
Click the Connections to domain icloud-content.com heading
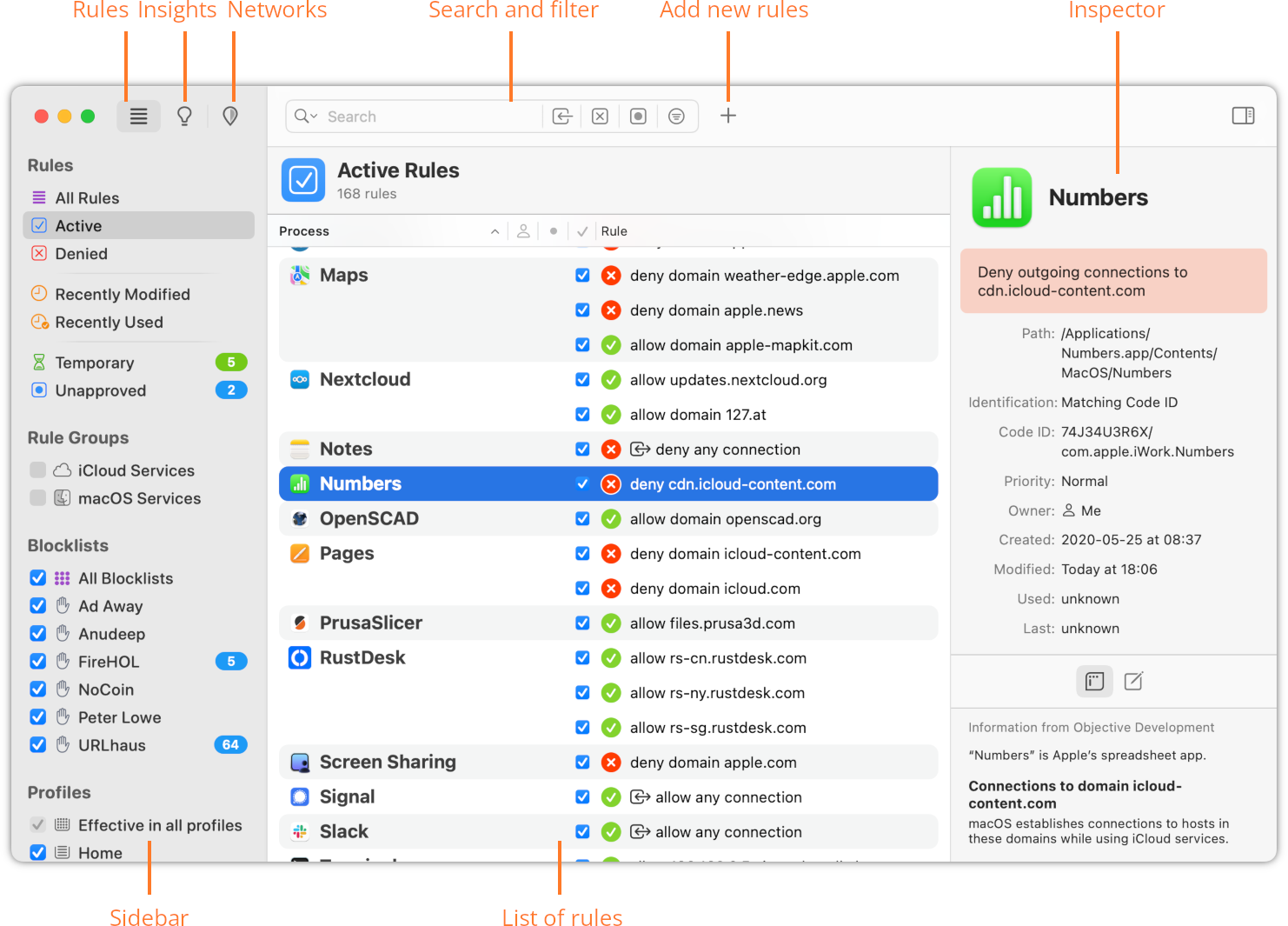pos(1076,795)
